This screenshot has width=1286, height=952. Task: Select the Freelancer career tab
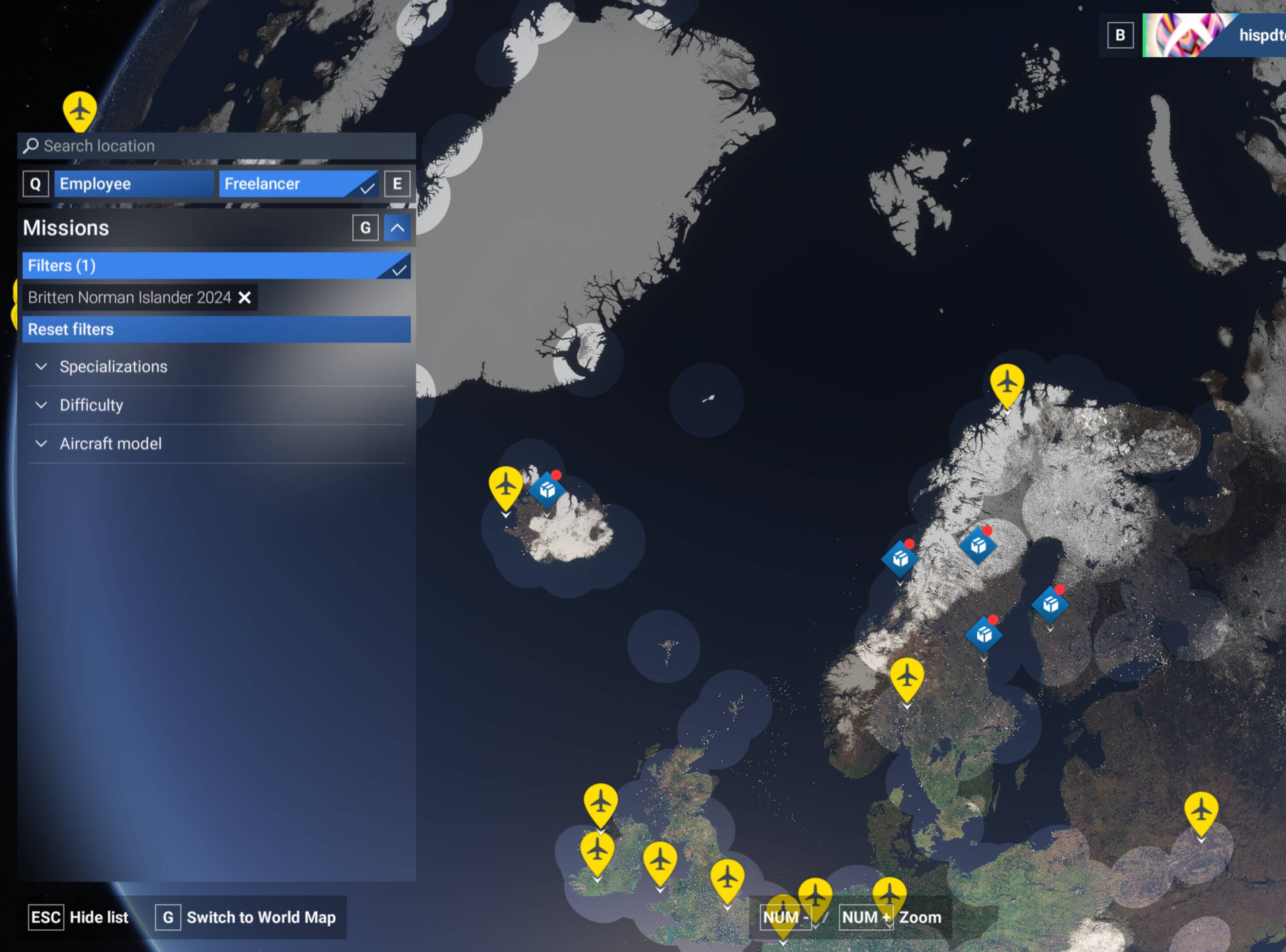[298, 184]
